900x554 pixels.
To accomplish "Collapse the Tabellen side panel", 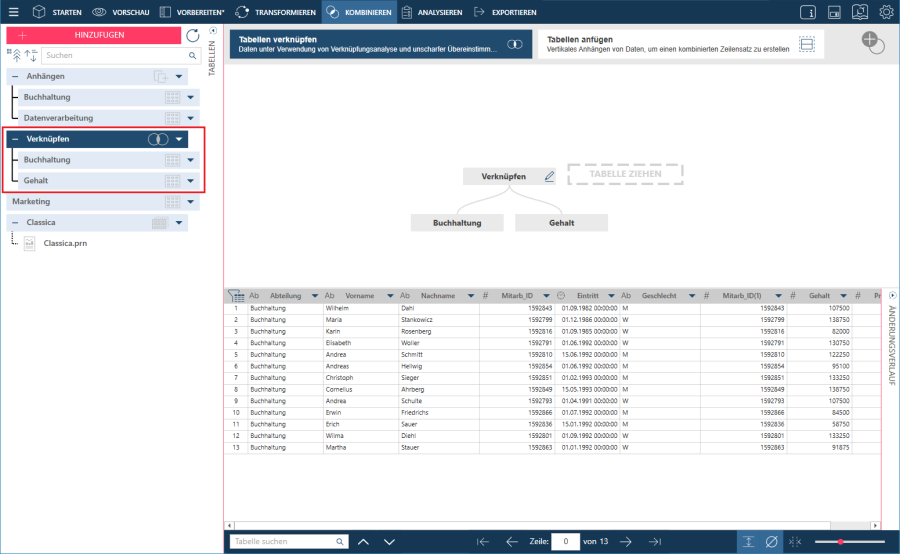I will click(213, 31).
